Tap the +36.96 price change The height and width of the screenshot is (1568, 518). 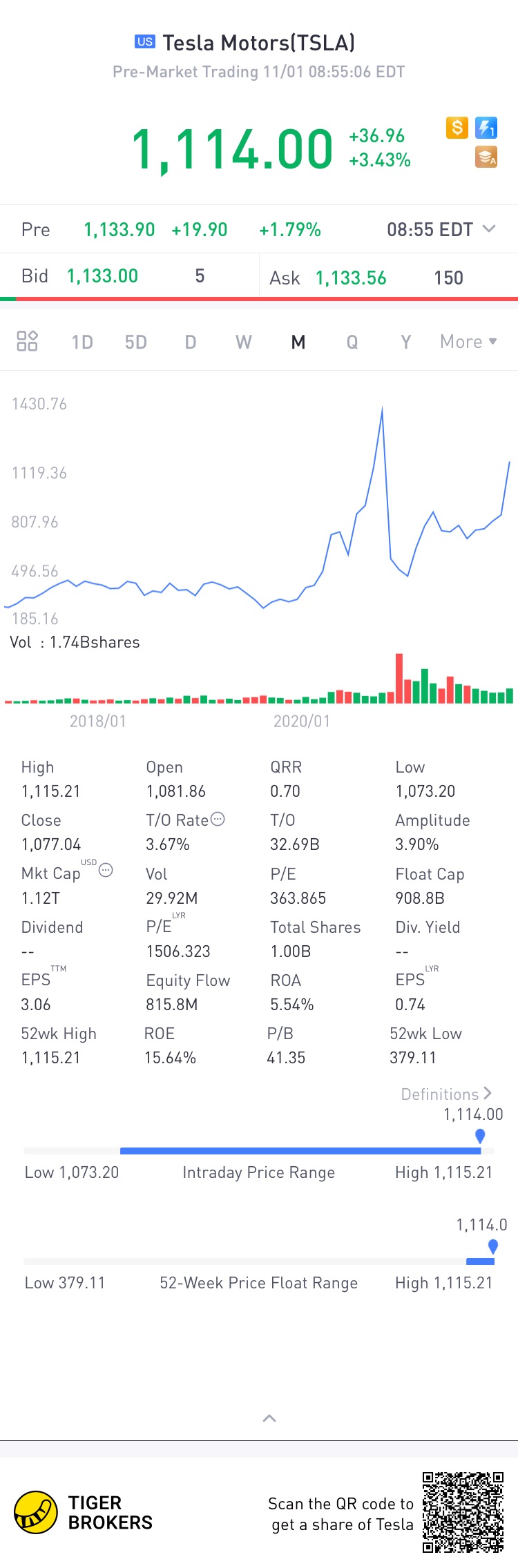(x=376, y=136)
